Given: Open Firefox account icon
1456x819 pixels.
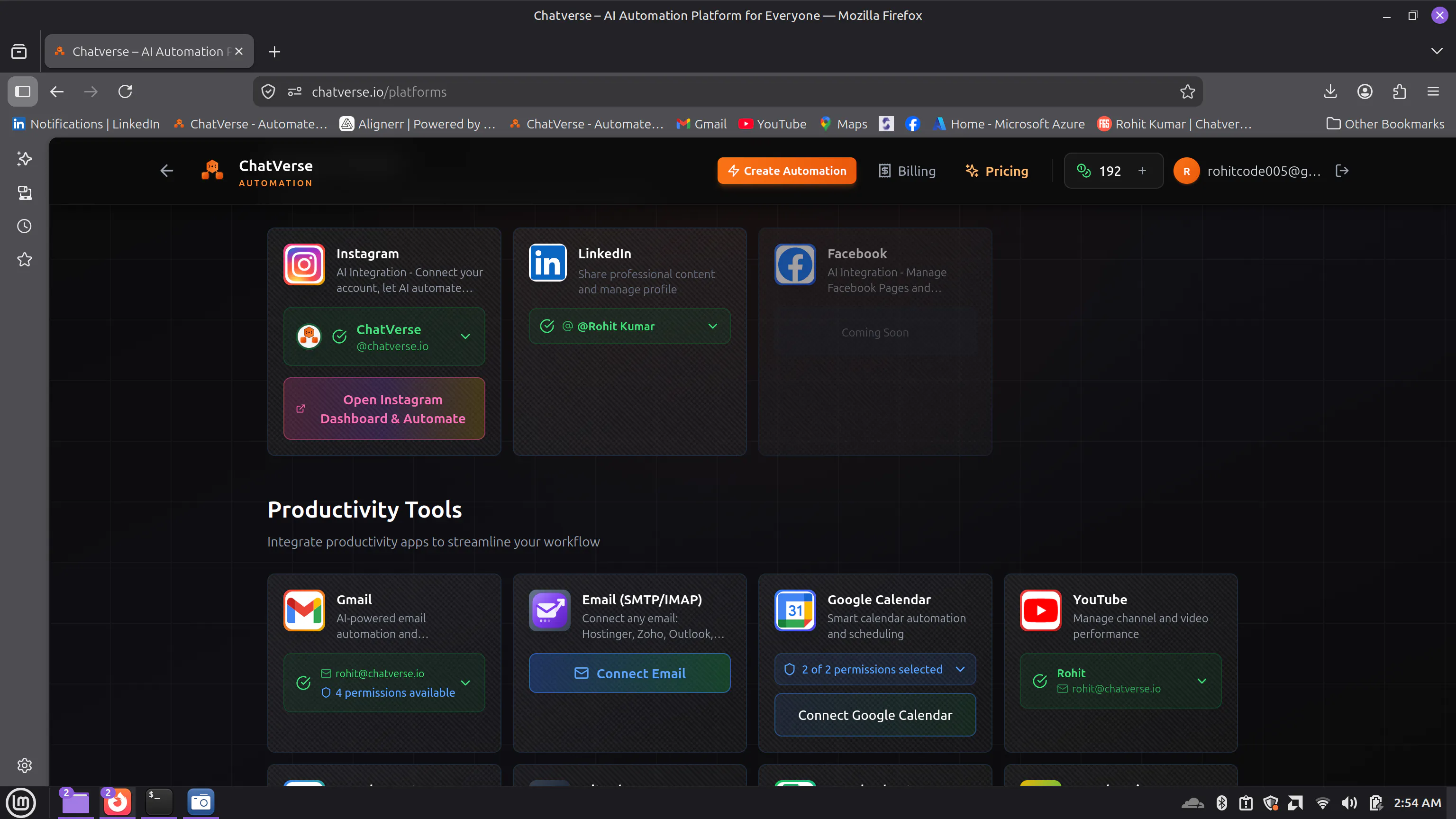Looking at the screenshot, I should pos(1365,91).
